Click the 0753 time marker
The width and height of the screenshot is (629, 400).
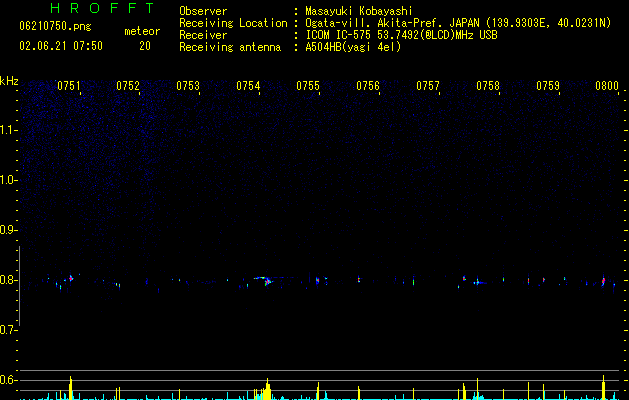coord(188,86)
